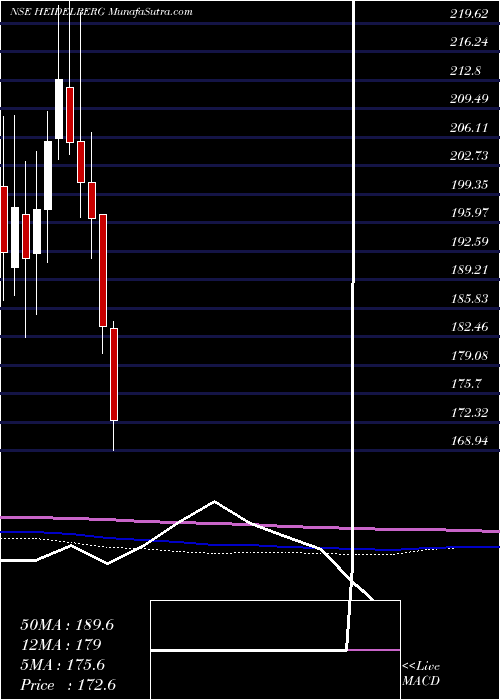Select the 199.35 price axis label
The image size is (500, 700).
click(x=469, y=185)
